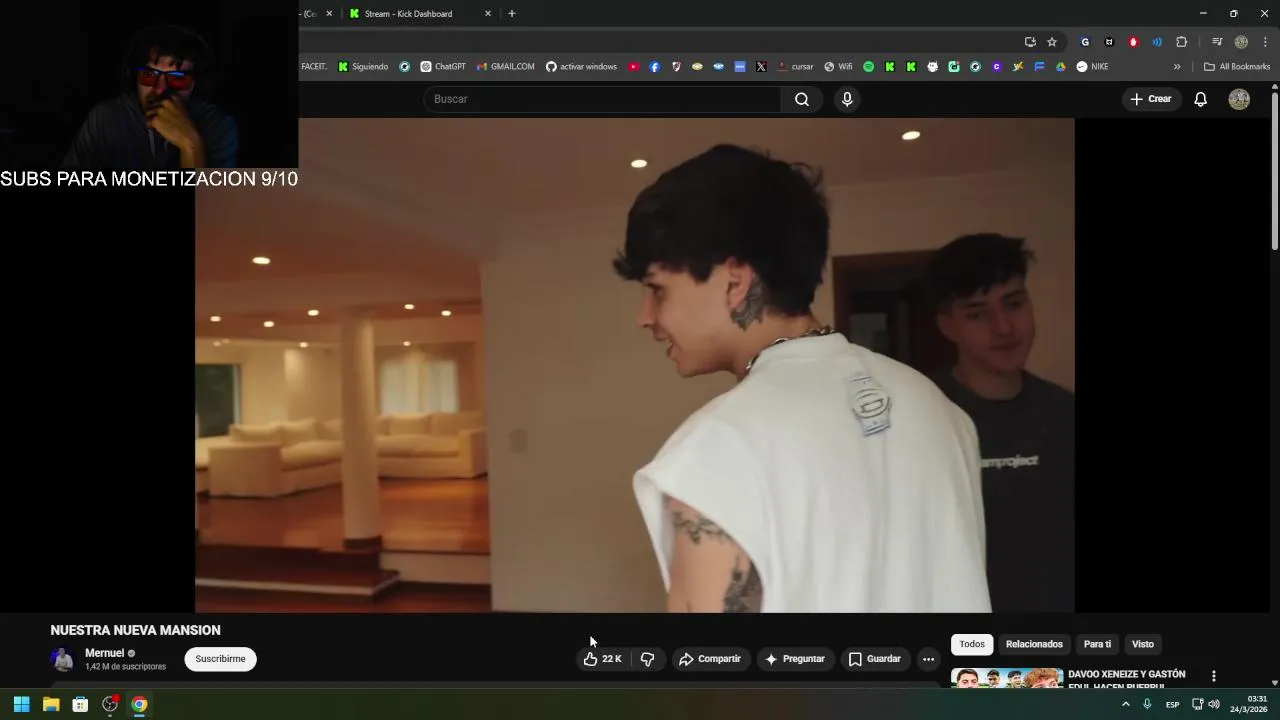The width and height of the screenshot is (1280, 720).
Task: Open Chrome media control icon
Action: pos(1217,42)
